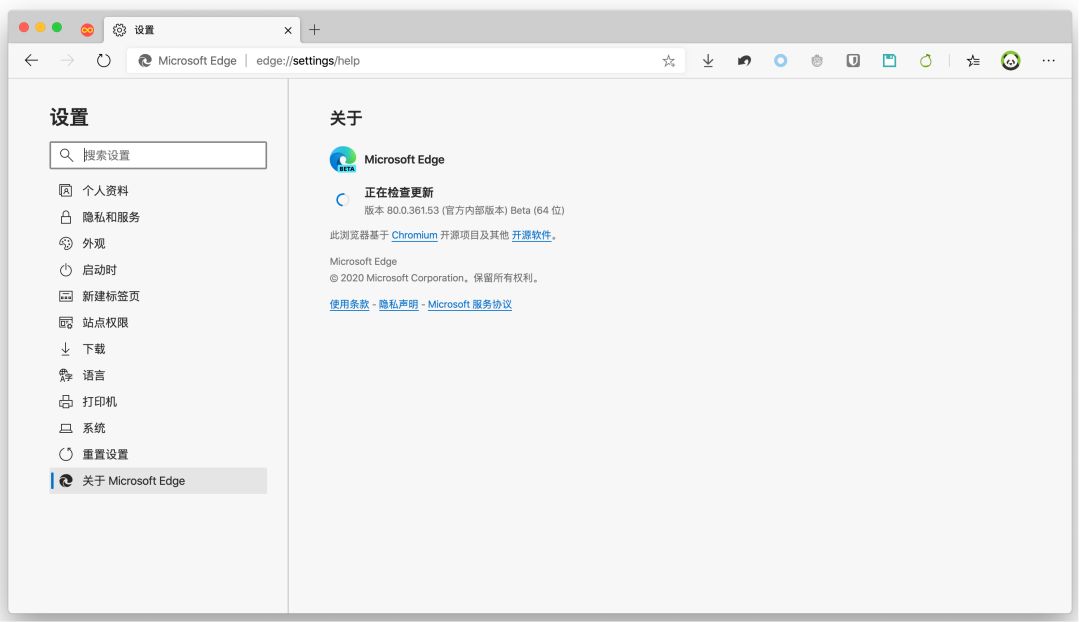Open 个人资料 settings section

coord(158,191)
